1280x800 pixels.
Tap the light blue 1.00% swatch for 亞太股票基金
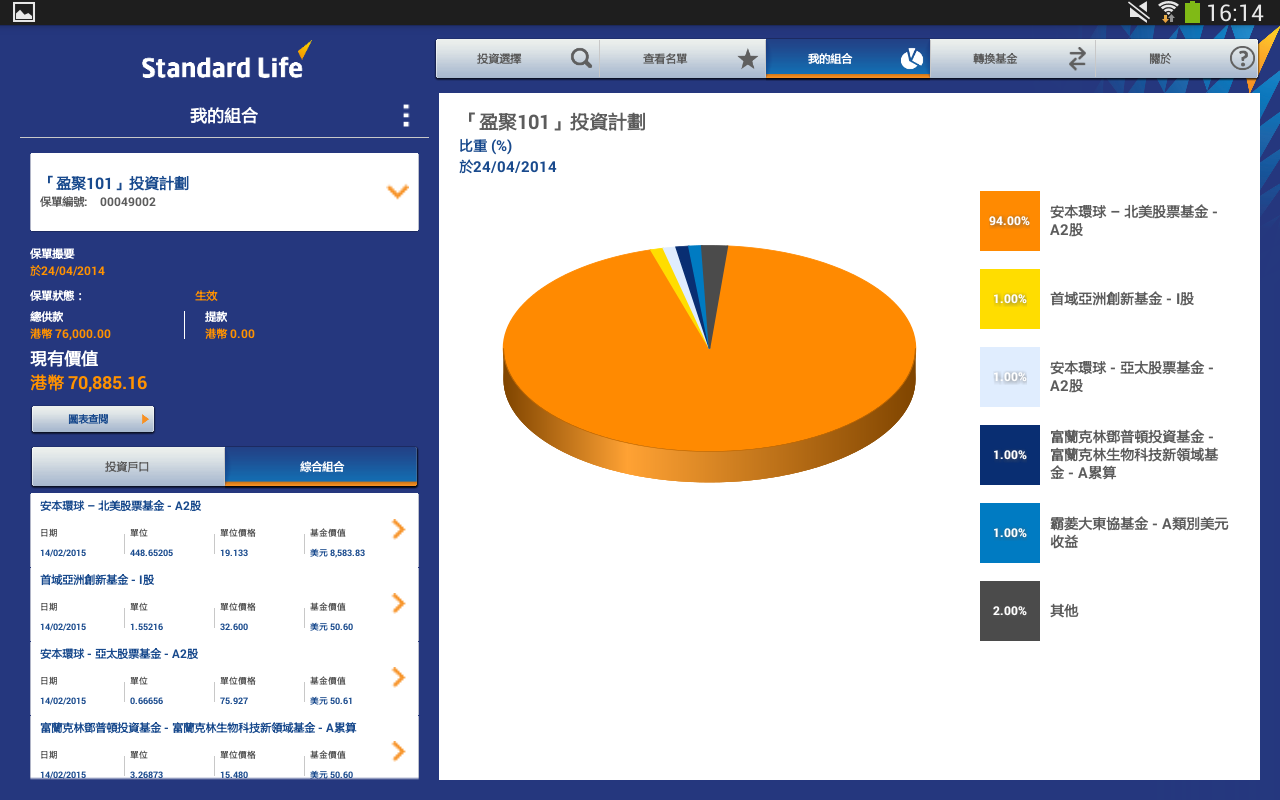pyautogui.click(x=1010, y=377)
